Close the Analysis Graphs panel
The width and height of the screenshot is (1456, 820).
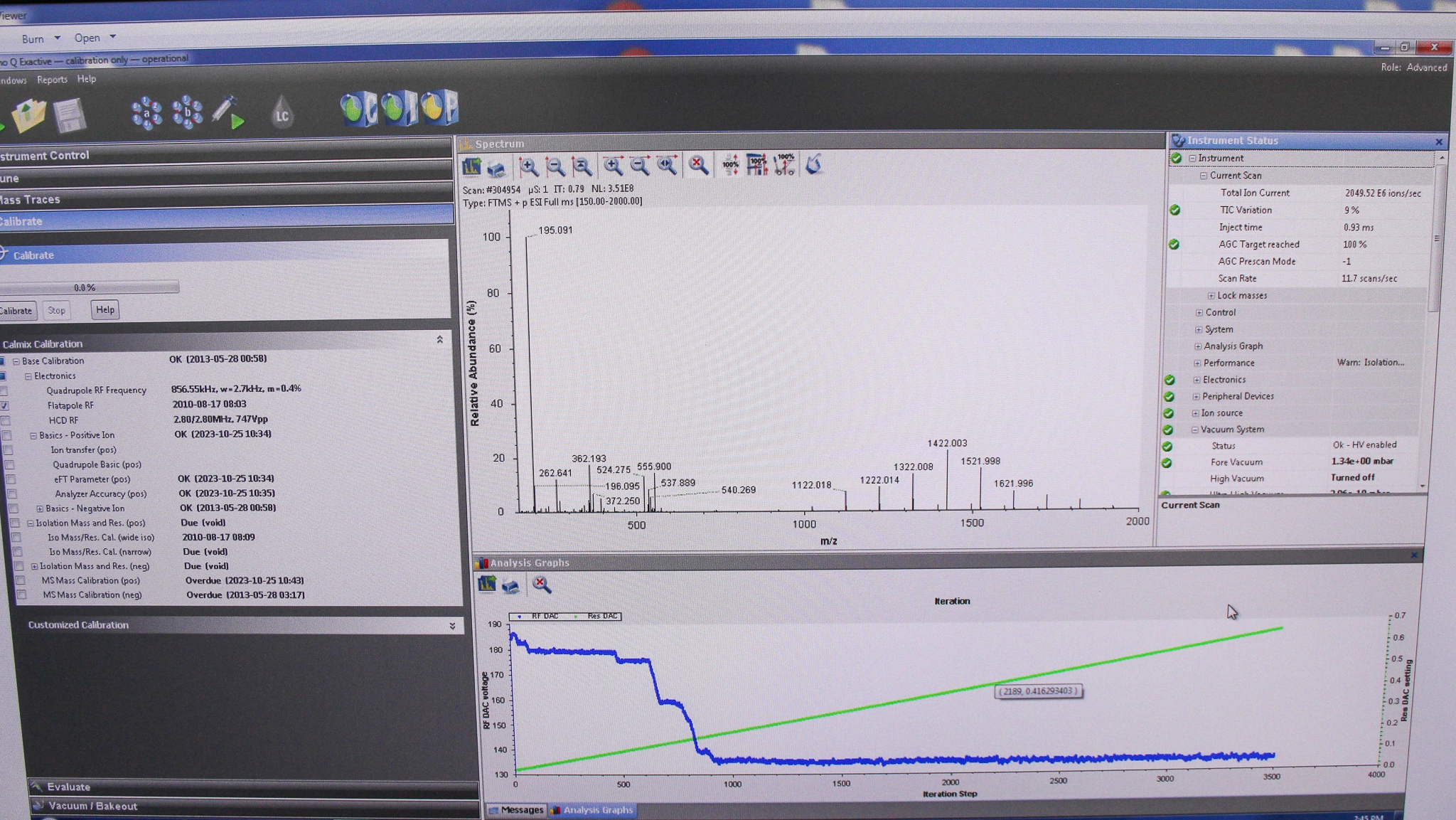1413,555
